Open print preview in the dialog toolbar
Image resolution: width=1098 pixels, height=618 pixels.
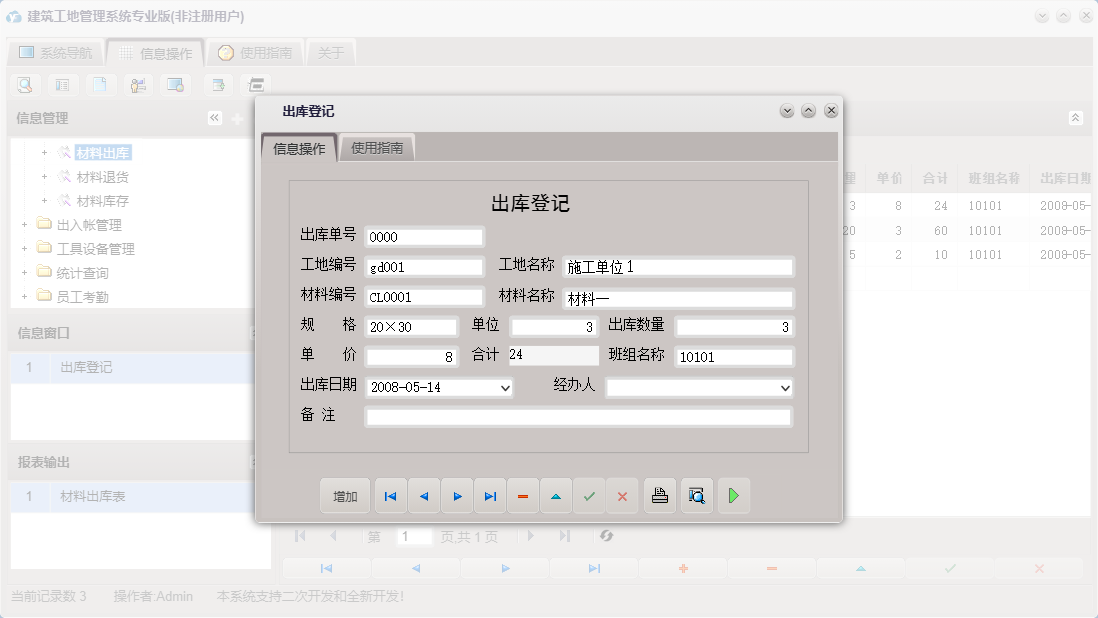(x=696, y=495)
